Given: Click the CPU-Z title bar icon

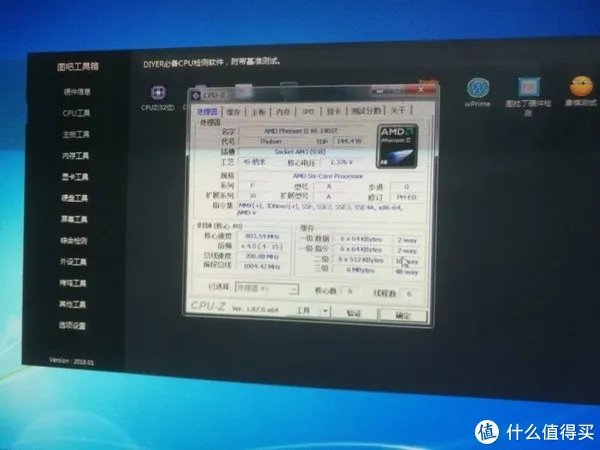Looking at the screenshot, I should coord(196,95).
